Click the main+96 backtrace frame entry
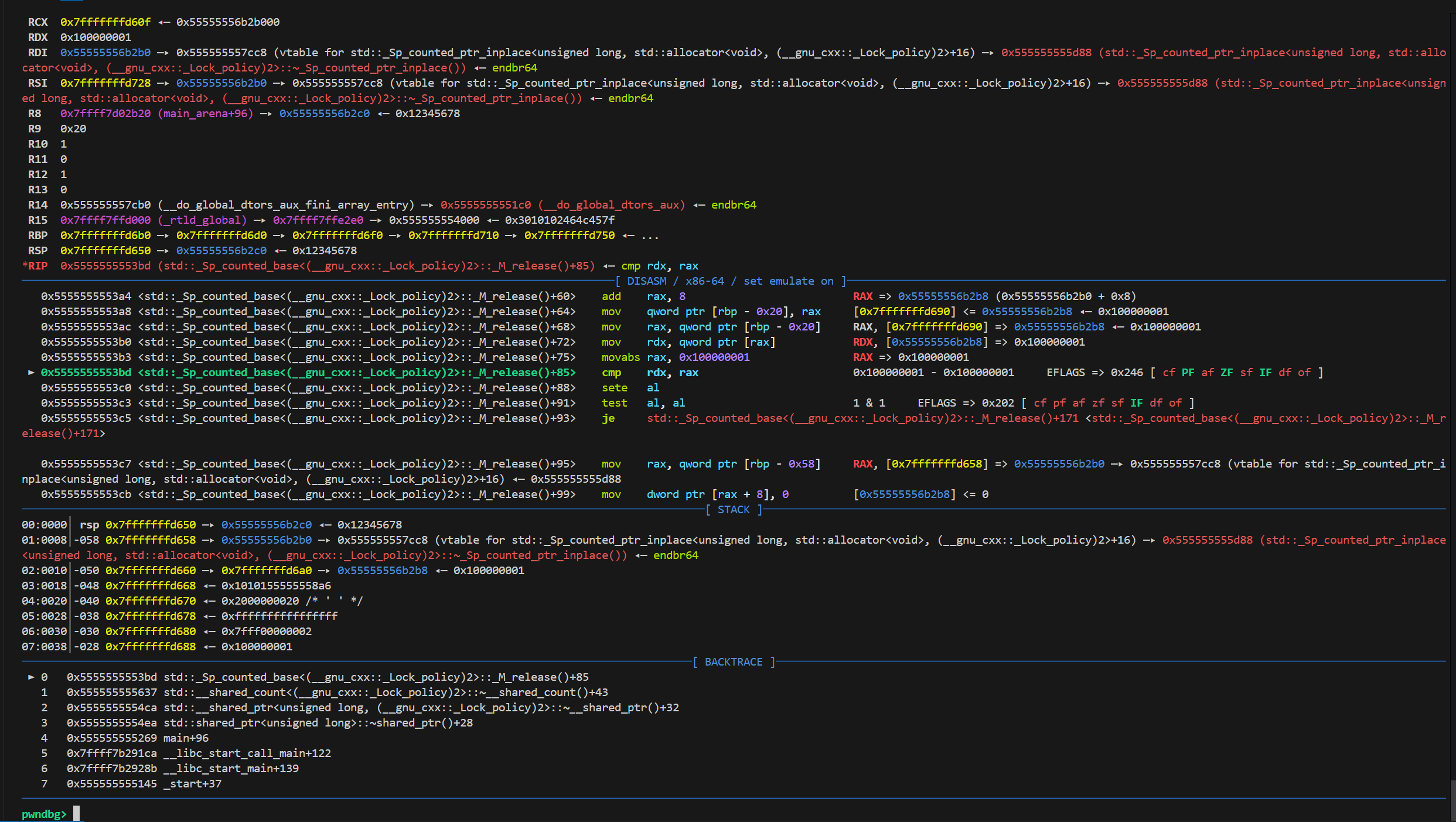 [185, 738]
